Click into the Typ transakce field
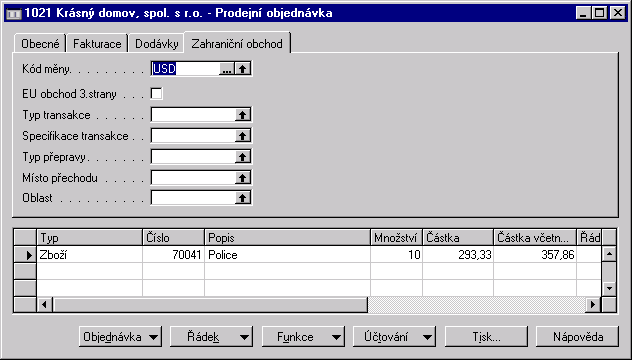This screenshot has height=360, width=632. tap(193, 115)
